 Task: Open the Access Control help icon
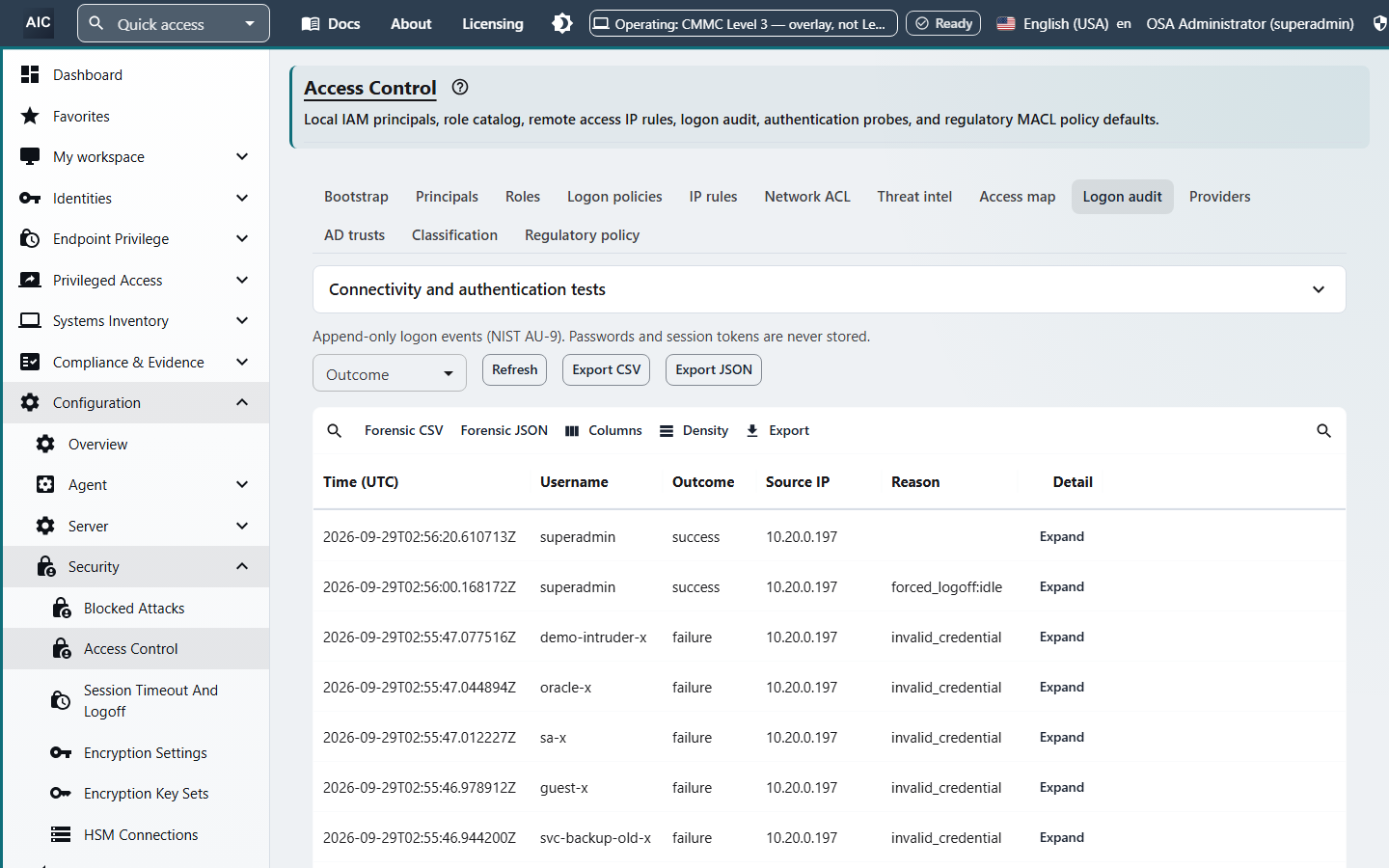460,87
